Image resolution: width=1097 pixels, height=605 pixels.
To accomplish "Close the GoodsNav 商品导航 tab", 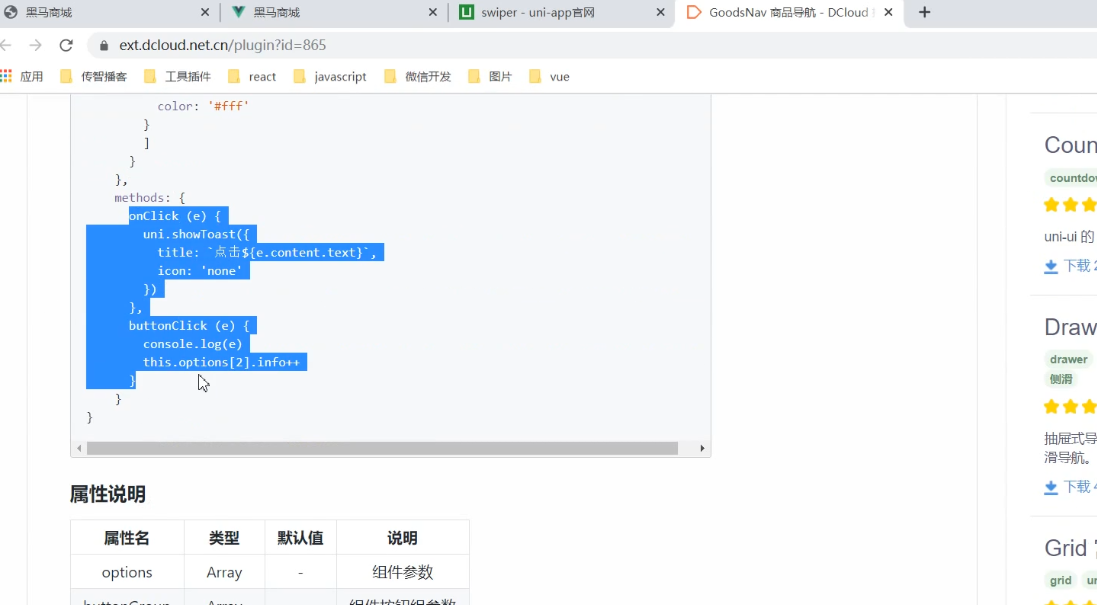I will point(889,13).
